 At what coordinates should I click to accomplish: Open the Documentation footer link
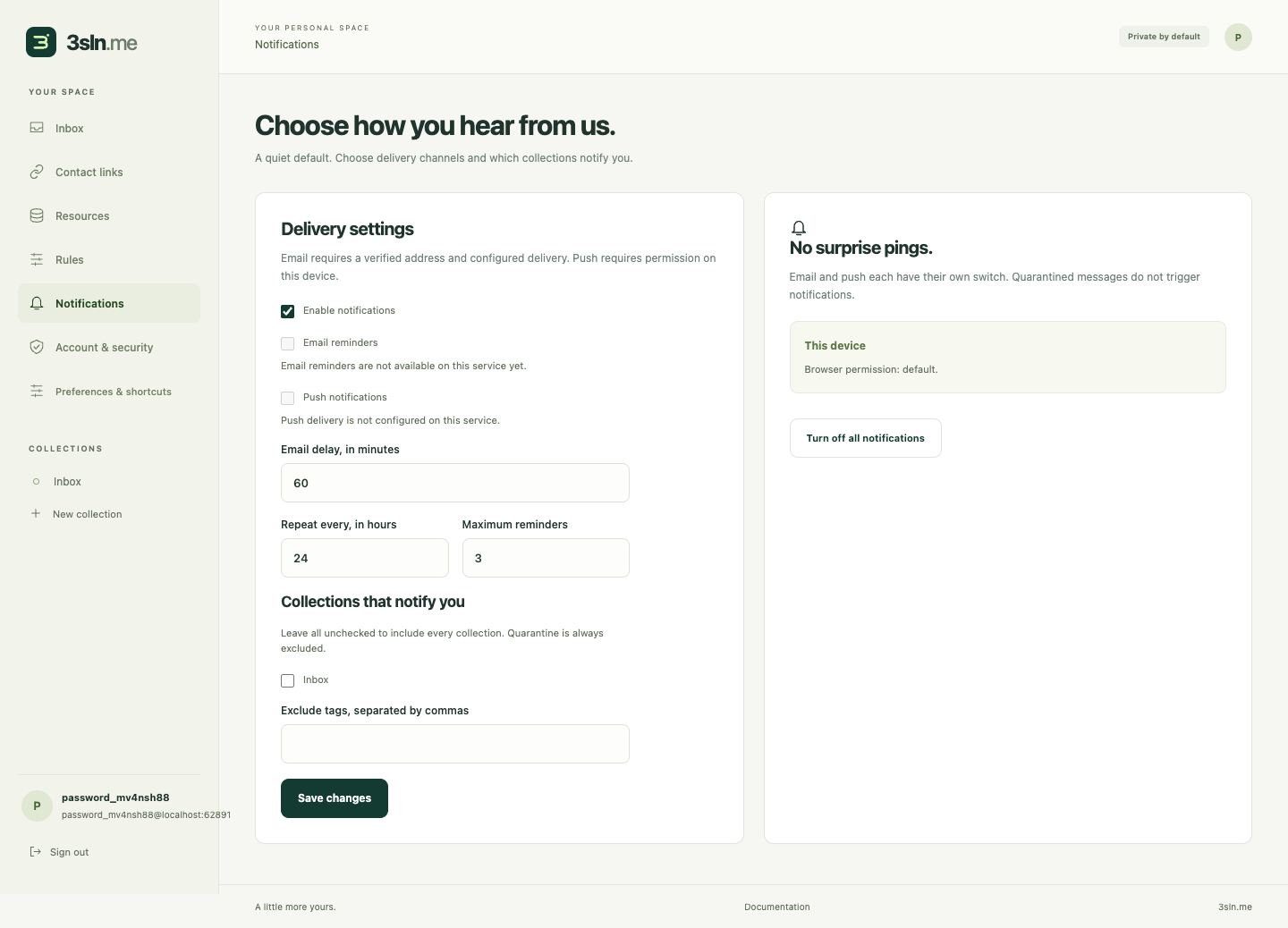[777, 907]
